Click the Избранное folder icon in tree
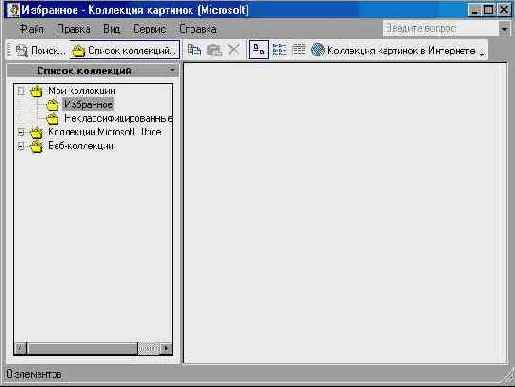 52,105
